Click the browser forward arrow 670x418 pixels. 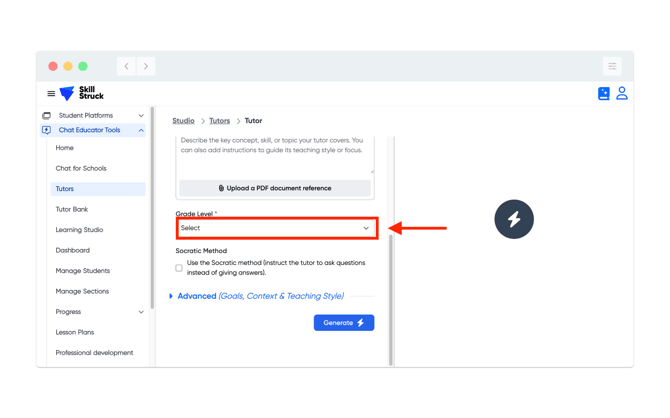(146, 66)
